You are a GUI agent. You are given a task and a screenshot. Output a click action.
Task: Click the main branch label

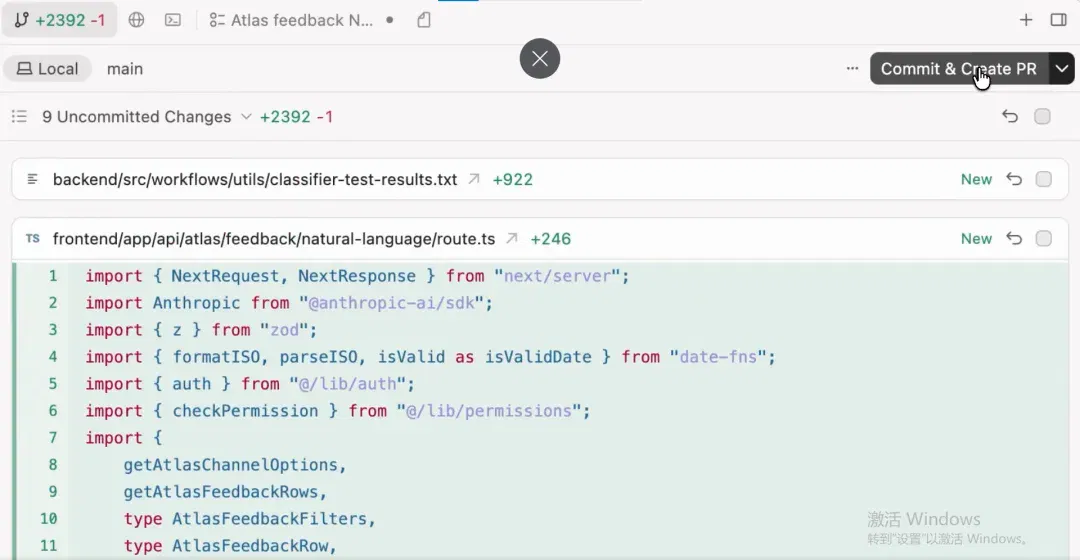(125, 69)
